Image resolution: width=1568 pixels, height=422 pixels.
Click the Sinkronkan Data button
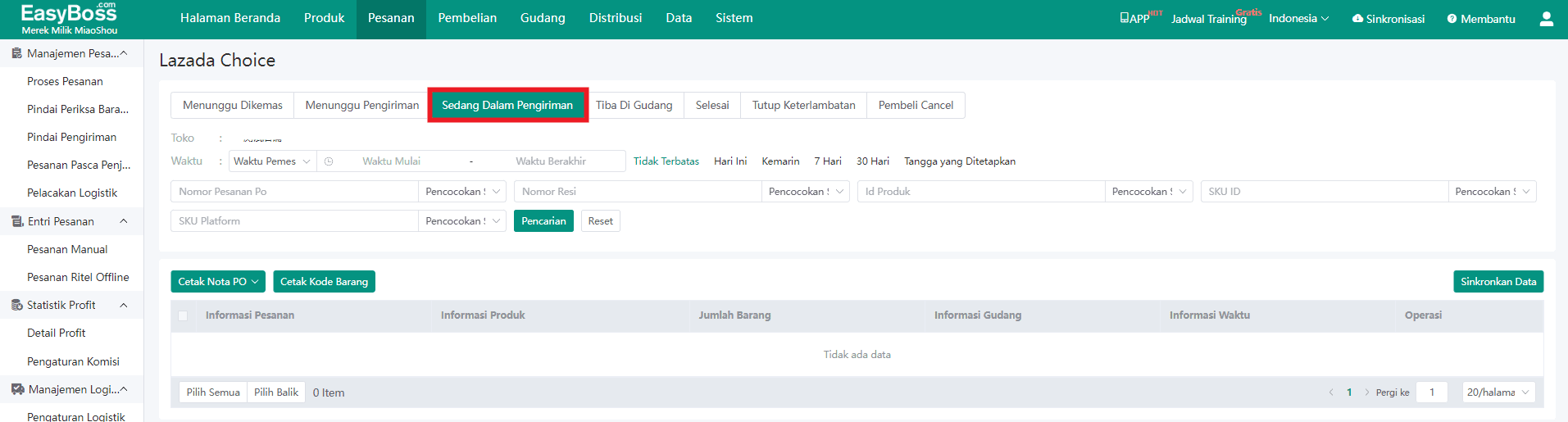[1498, 282]
